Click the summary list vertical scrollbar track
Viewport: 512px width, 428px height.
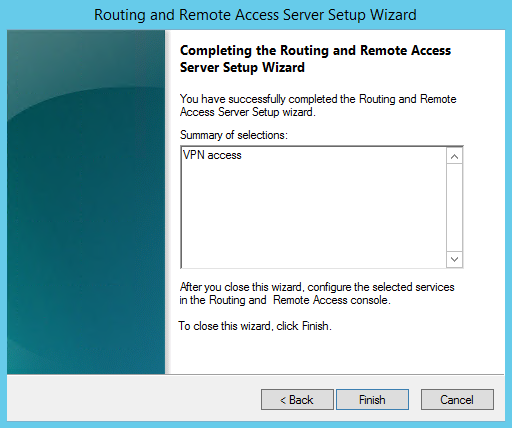click(x=454, y=207)
